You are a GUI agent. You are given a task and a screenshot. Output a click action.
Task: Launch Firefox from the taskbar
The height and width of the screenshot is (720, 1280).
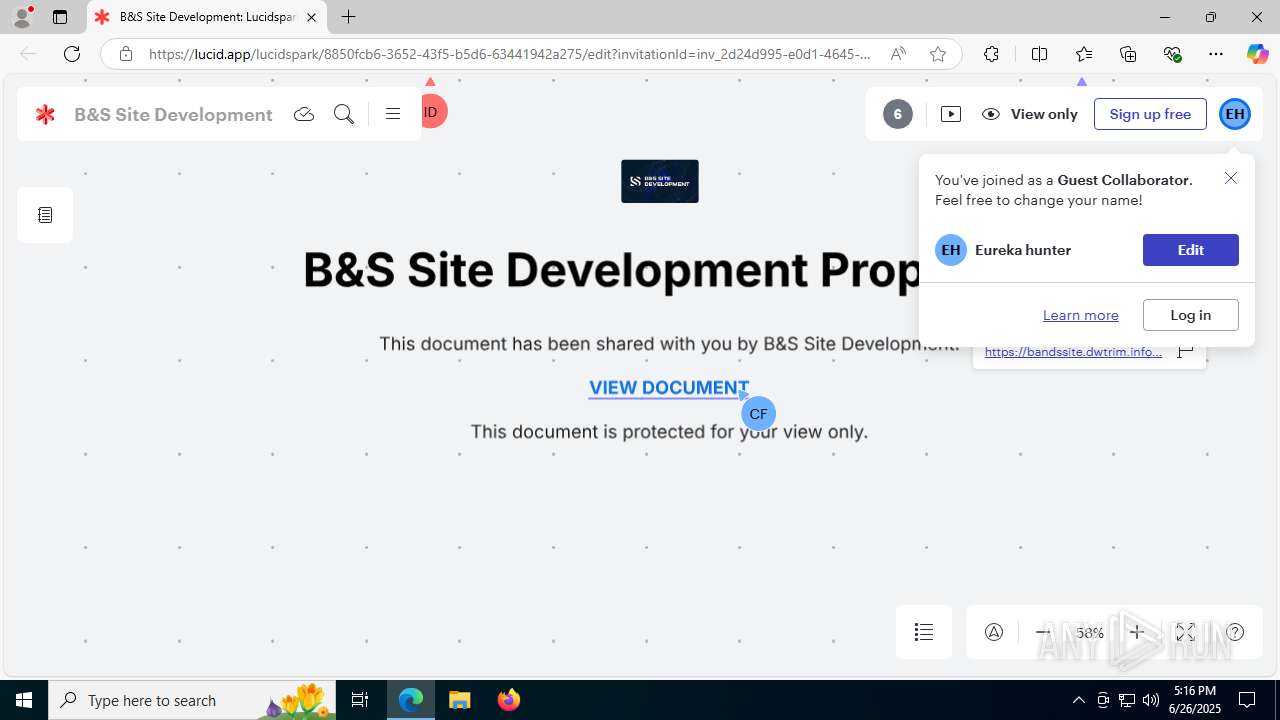point(508,700)
